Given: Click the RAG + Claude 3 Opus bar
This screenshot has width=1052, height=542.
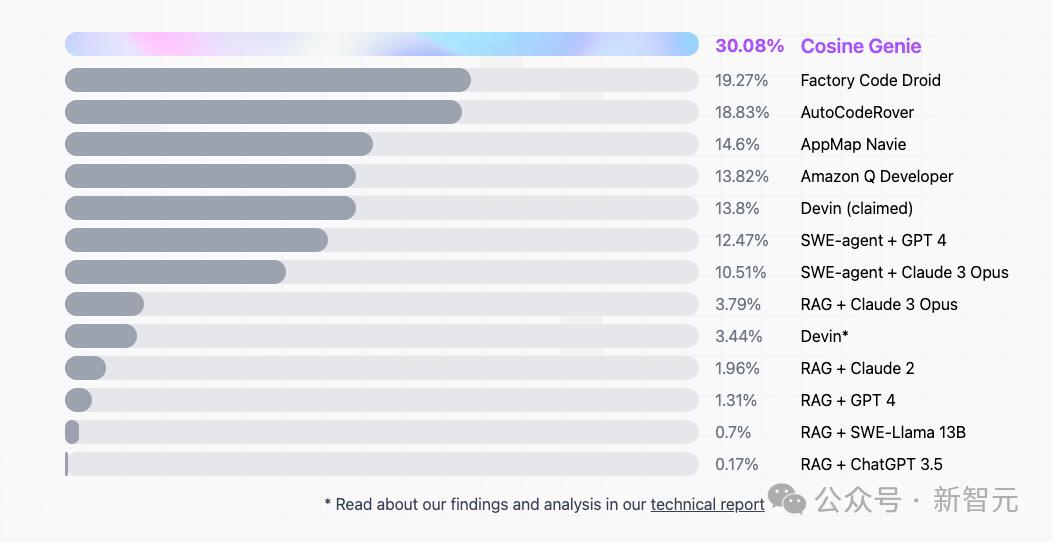Looking at the screenshot, I should point(105,304).
